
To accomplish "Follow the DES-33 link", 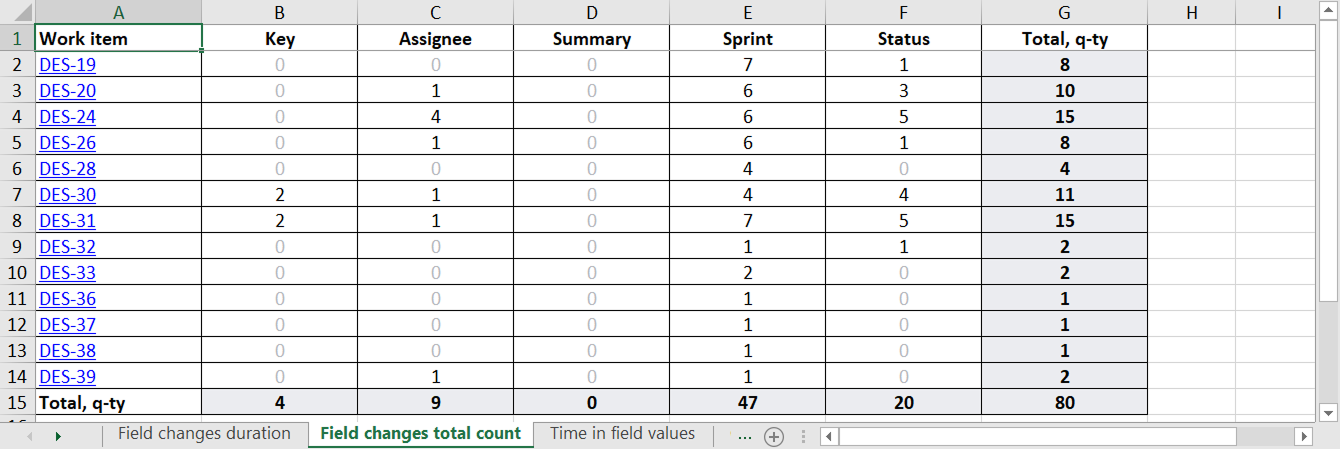I will click(67, 273).
